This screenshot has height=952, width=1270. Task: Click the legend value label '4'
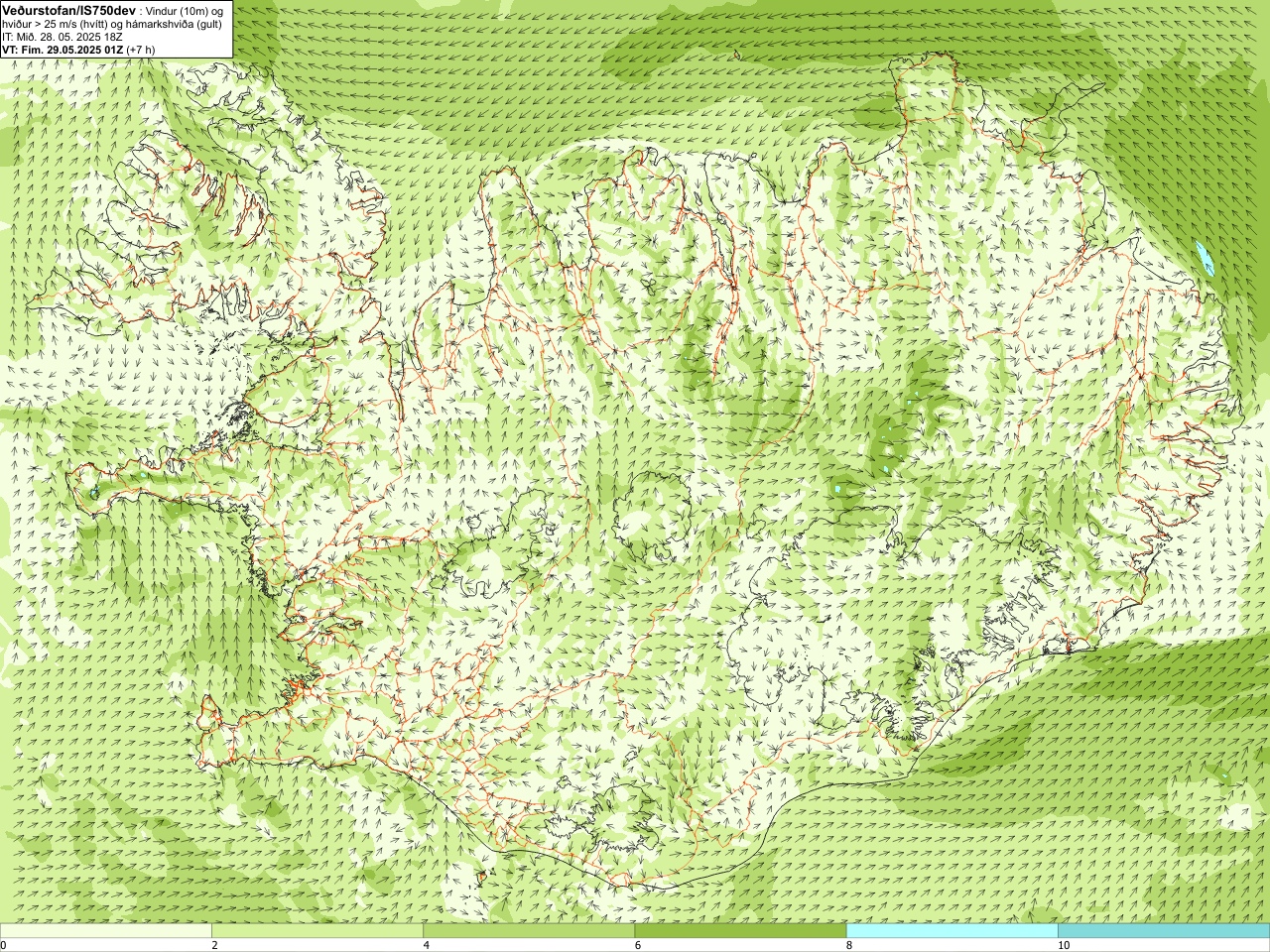click(426, 945)
